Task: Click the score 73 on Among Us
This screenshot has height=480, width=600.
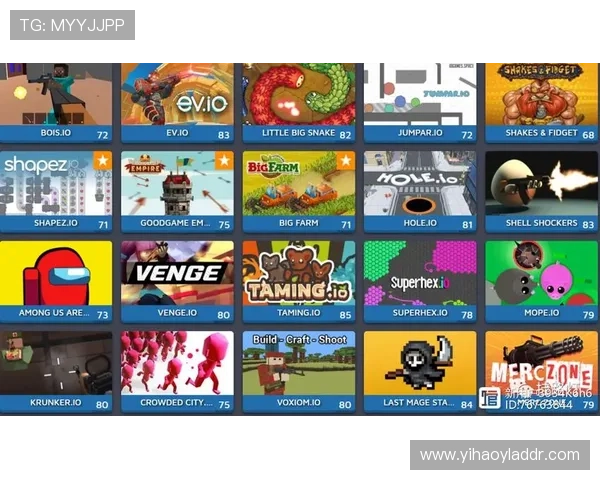Action: (103, 315)
